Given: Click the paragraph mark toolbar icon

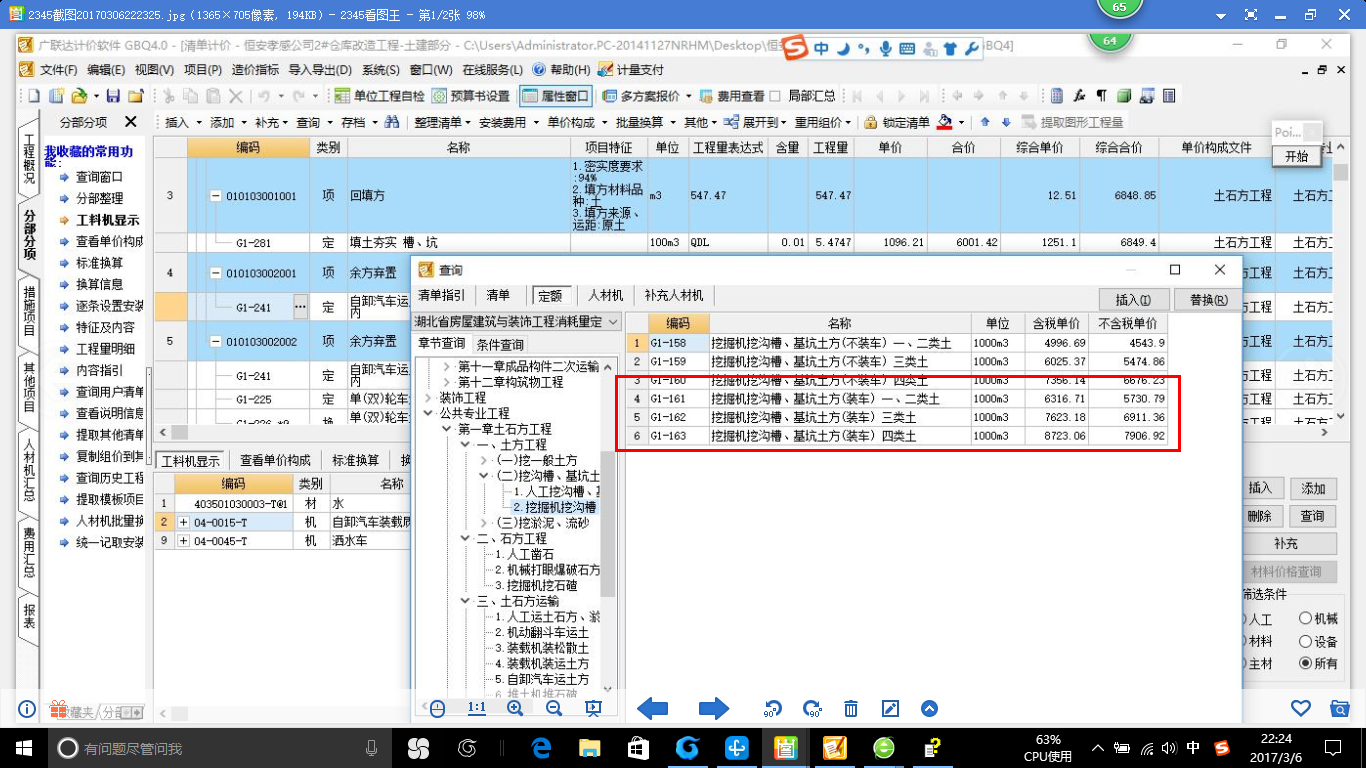Looking at the screenshot, I should 1101,96.
